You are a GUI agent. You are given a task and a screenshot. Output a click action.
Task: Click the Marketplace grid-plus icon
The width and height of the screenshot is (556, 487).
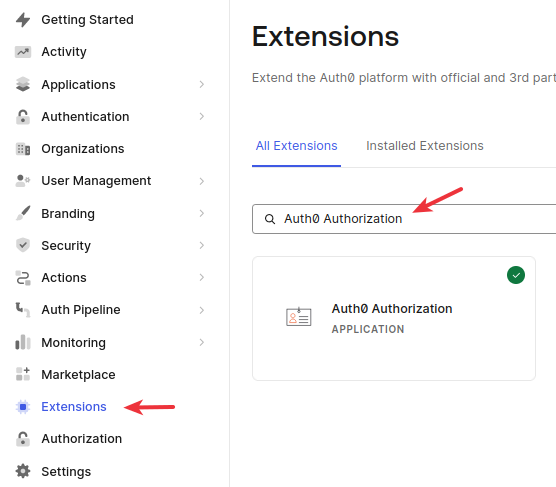23,375
